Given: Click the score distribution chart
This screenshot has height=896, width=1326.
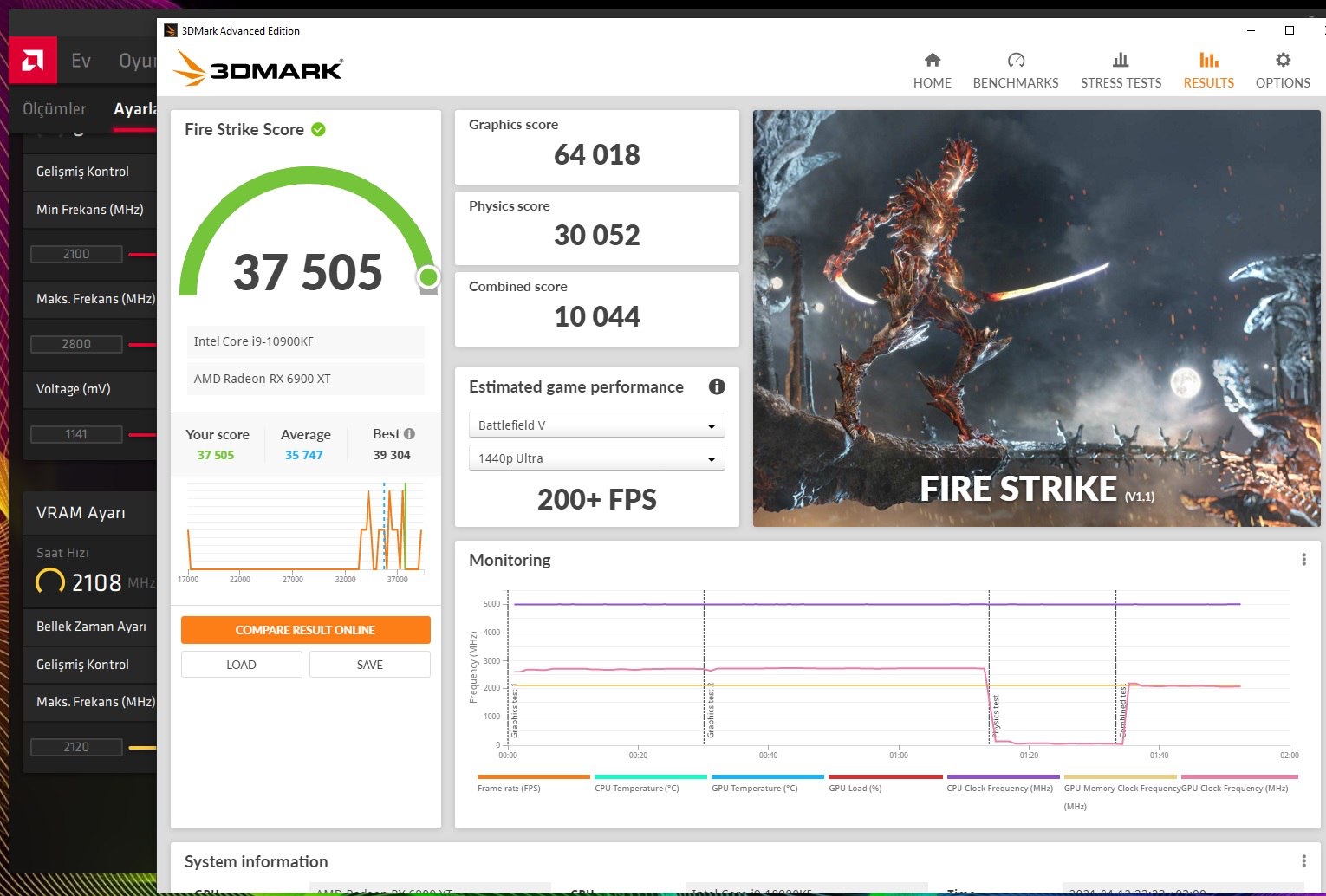Looking at the screenshot, I should 305,531.
